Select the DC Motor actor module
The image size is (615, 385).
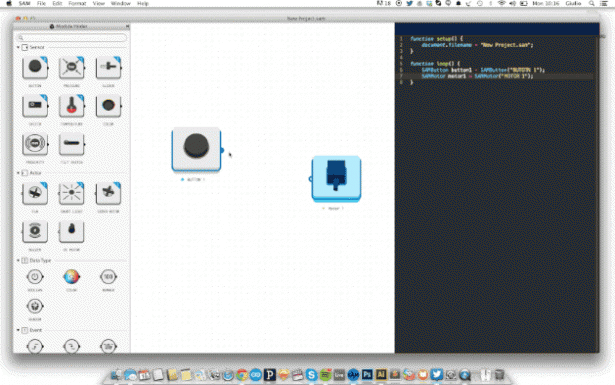pos(71,231)
